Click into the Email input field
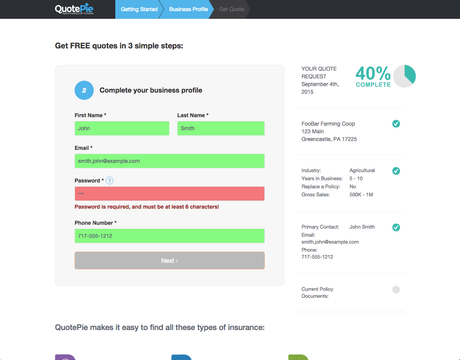Viewport: 460px width, 360px height. [170, 161]
